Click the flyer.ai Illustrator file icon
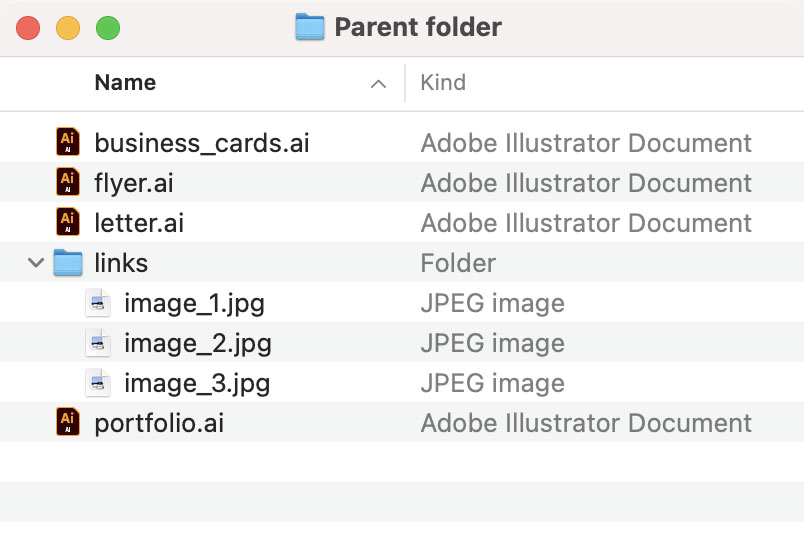Viewport: 804px width, 536px height. click(x=68, y=182)
